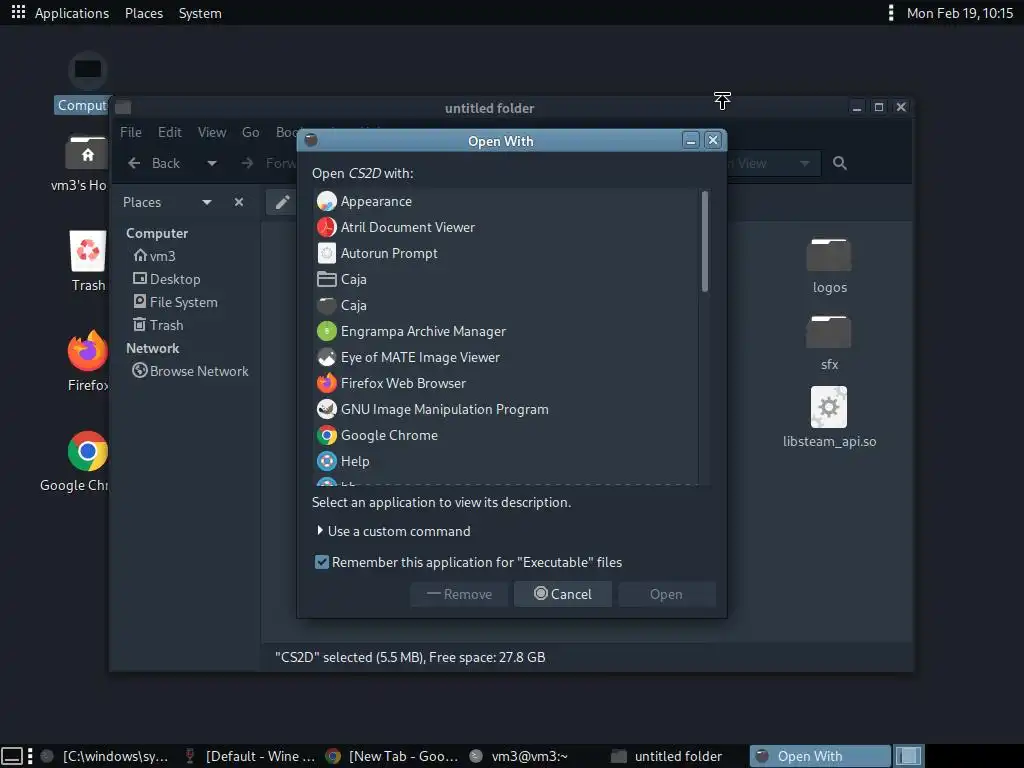Open Places menu in top panel

point(144,13)
